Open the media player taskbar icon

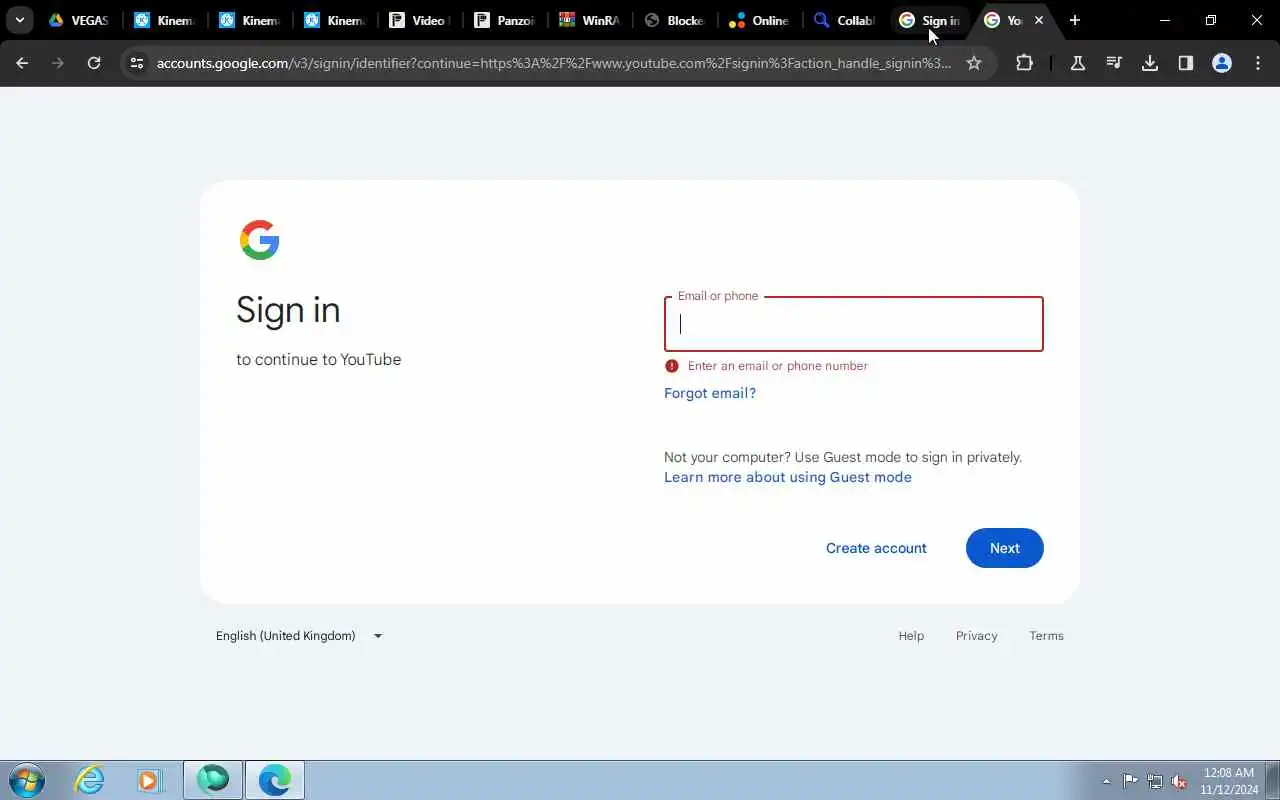pos(150,780)
